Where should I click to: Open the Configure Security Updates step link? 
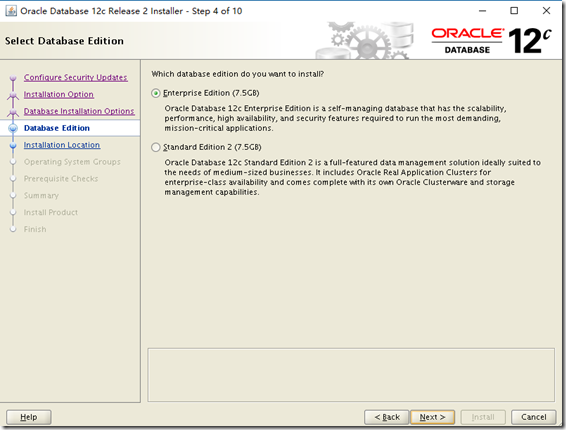[75, 78]
